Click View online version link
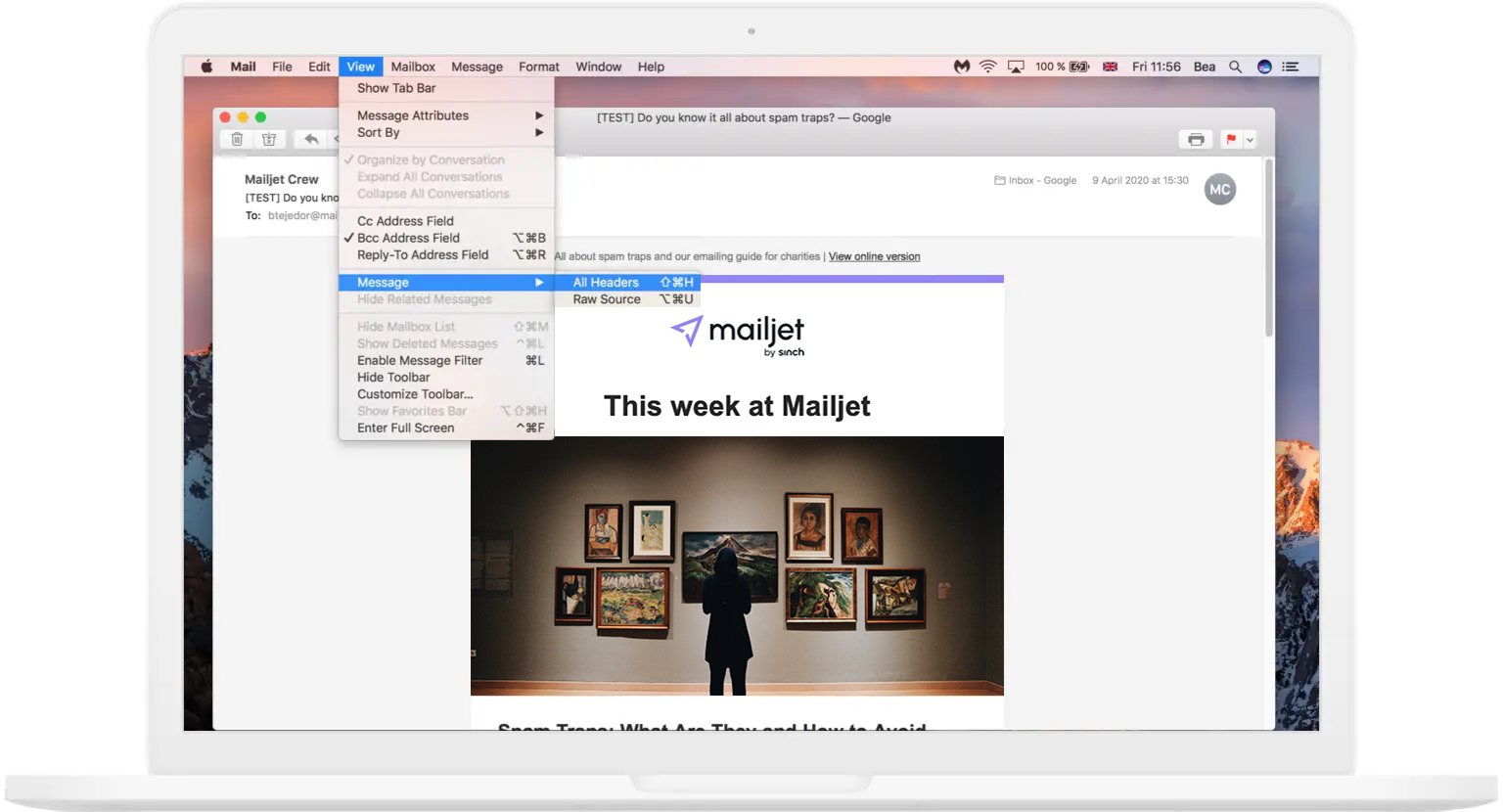Image resolution: width=1503 pixels, height=812 pixels. pyautogui.click(x=874, y=256)
